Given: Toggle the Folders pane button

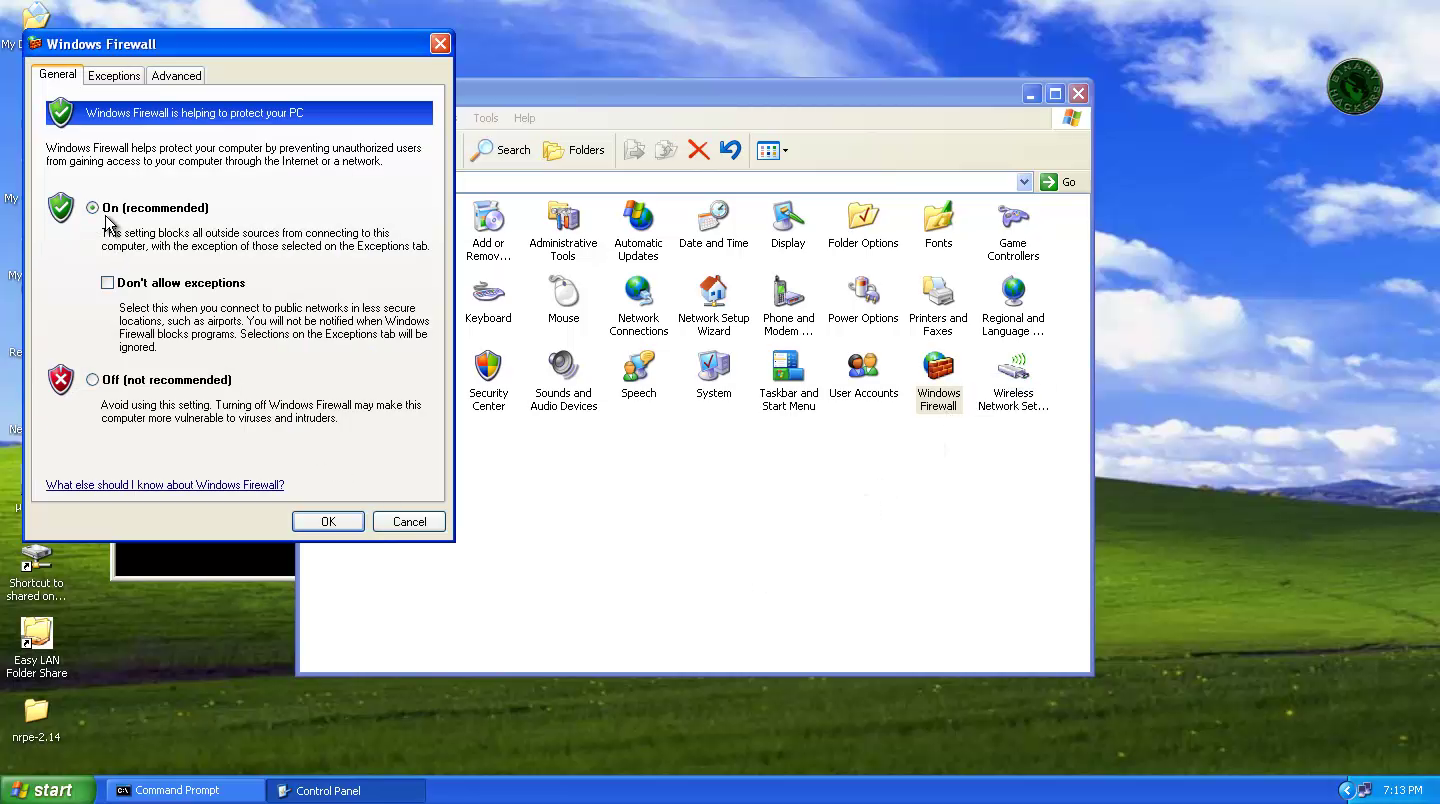Looking at the screenshot, I should click(574, 150).
